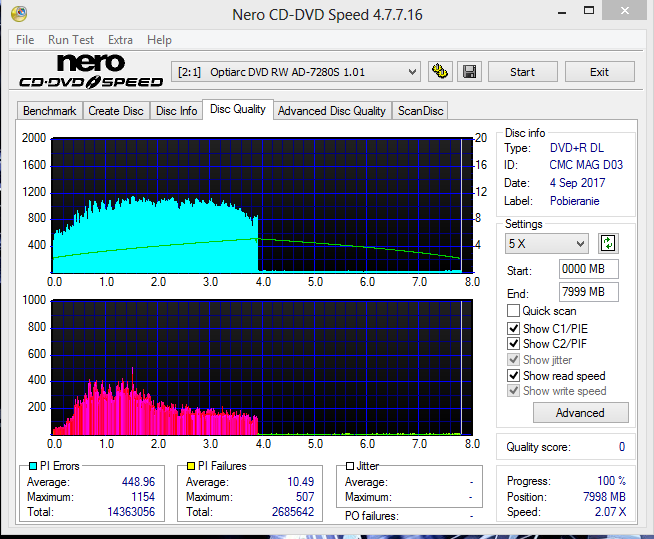Click the End position field 7999 MB
The image size is (654, 539).
[589, 292]
